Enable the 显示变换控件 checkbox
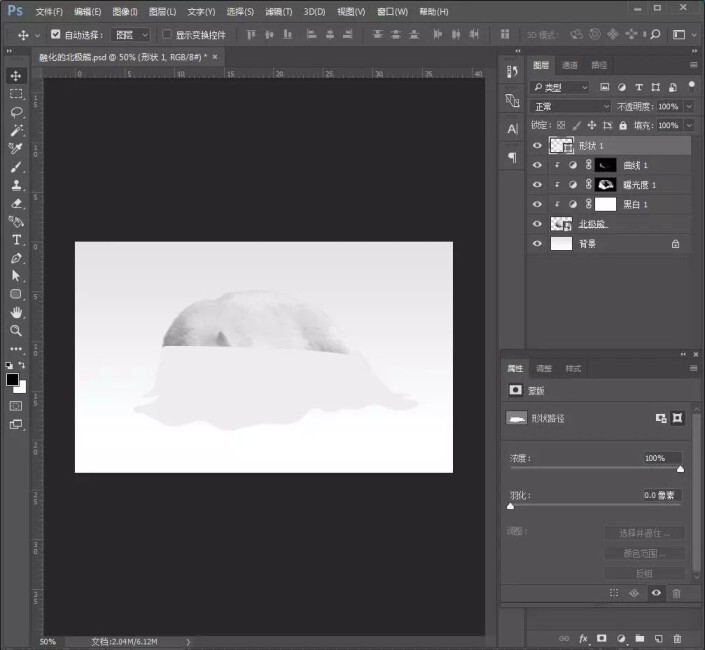This screenshot has width=705, height=650. (167, 34)
